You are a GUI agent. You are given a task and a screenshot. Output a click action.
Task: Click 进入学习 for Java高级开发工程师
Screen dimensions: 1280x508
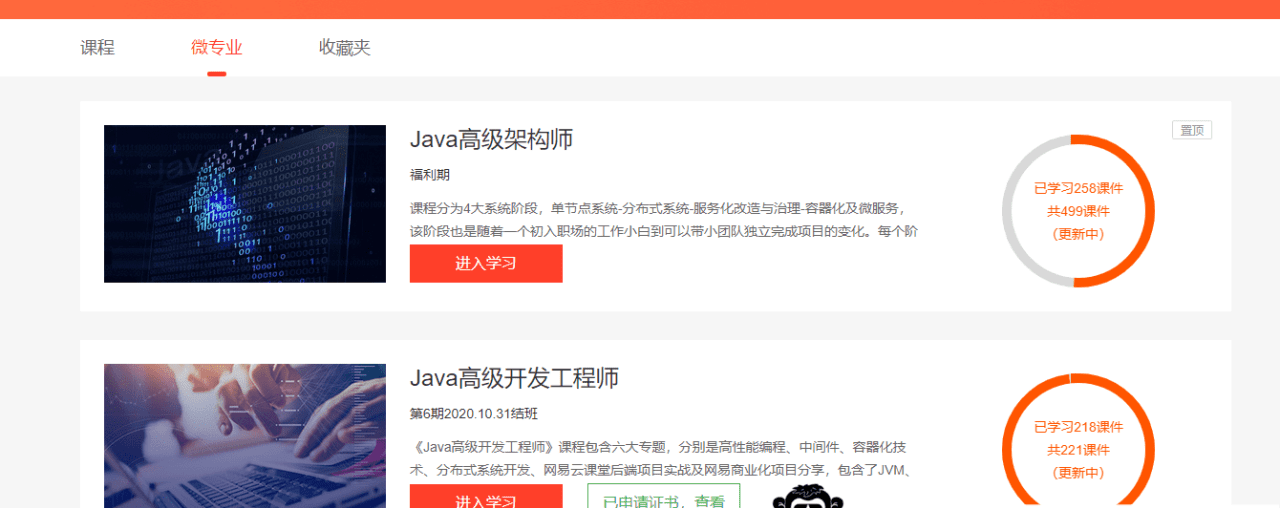pos(486,497)
